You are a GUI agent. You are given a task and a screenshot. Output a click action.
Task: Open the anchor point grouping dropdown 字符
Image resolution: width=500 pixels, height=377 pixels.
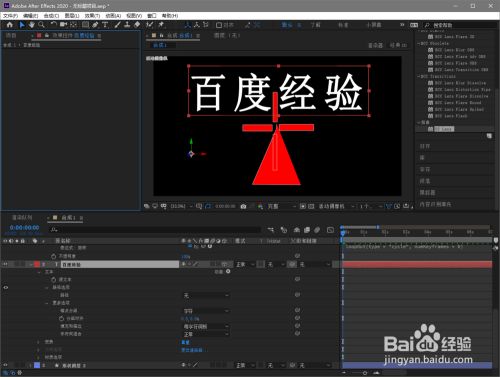(x=206, y=311)
